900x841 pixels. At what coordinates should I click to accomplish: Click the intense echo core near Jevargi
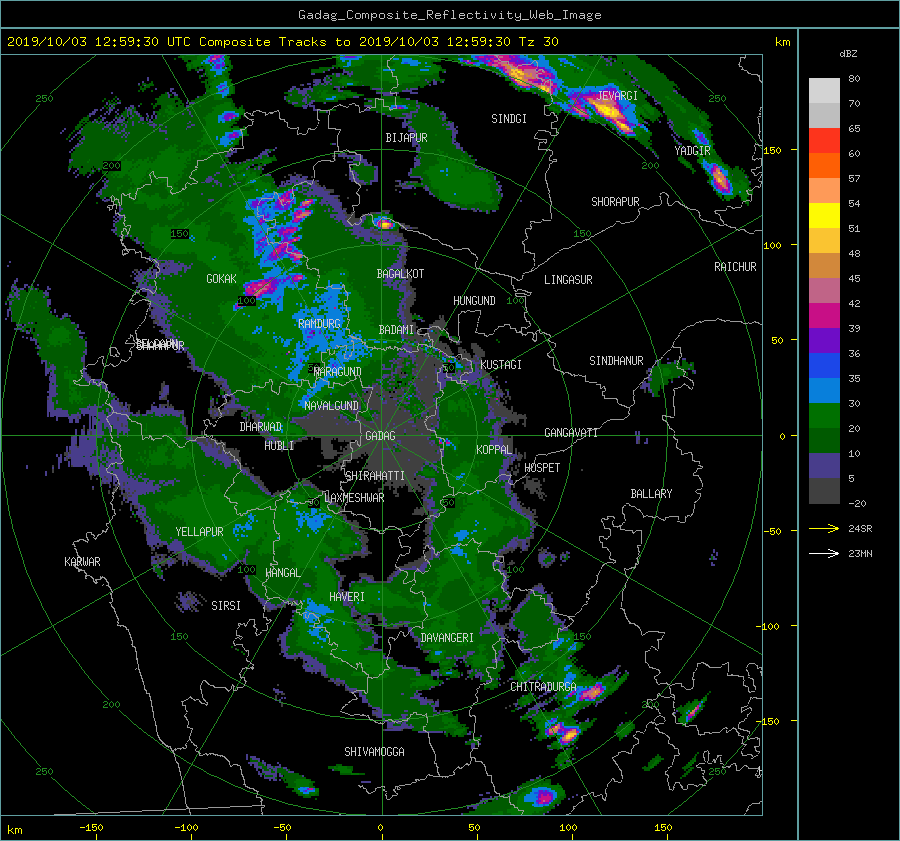click(610, 113)
